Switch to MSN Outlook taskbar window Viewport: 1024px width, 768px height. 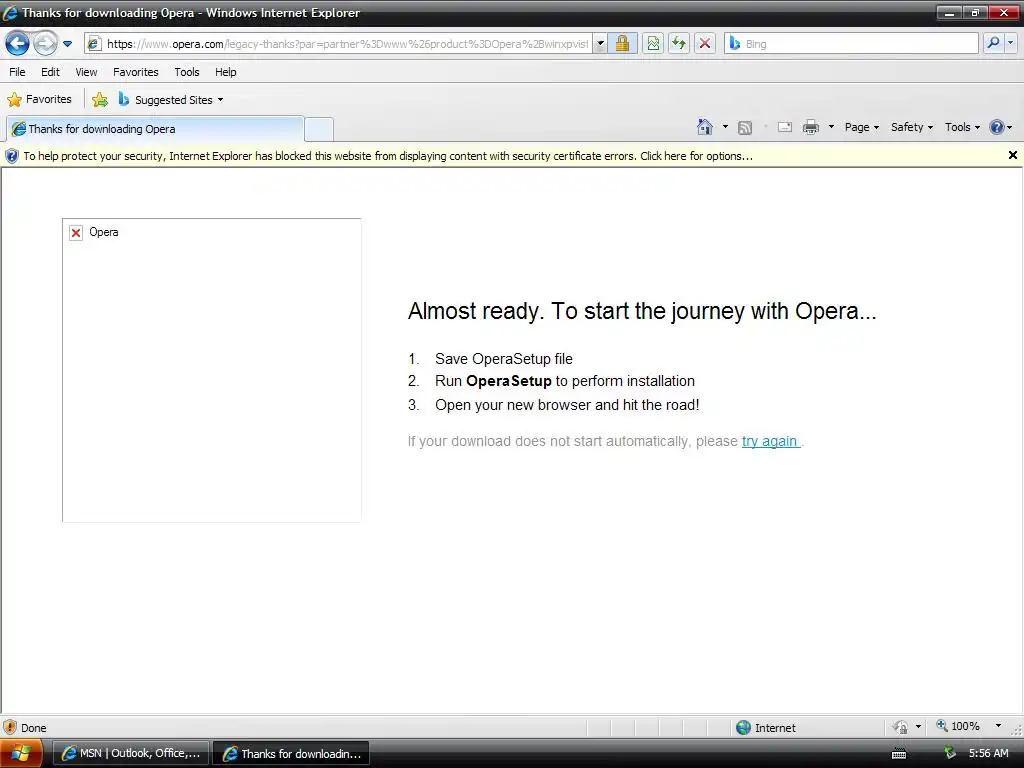pyautogui.click(x=131, y=754)
